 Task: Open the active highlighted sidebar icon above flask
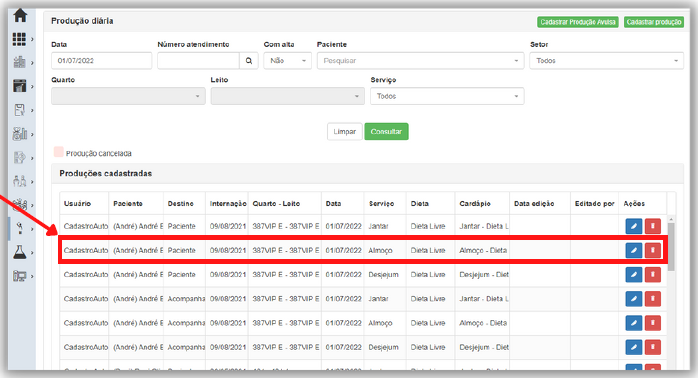[20, 228]
